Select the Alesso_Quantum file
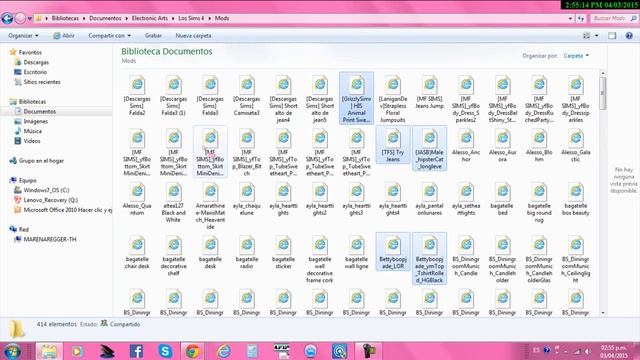 [137, 199]
